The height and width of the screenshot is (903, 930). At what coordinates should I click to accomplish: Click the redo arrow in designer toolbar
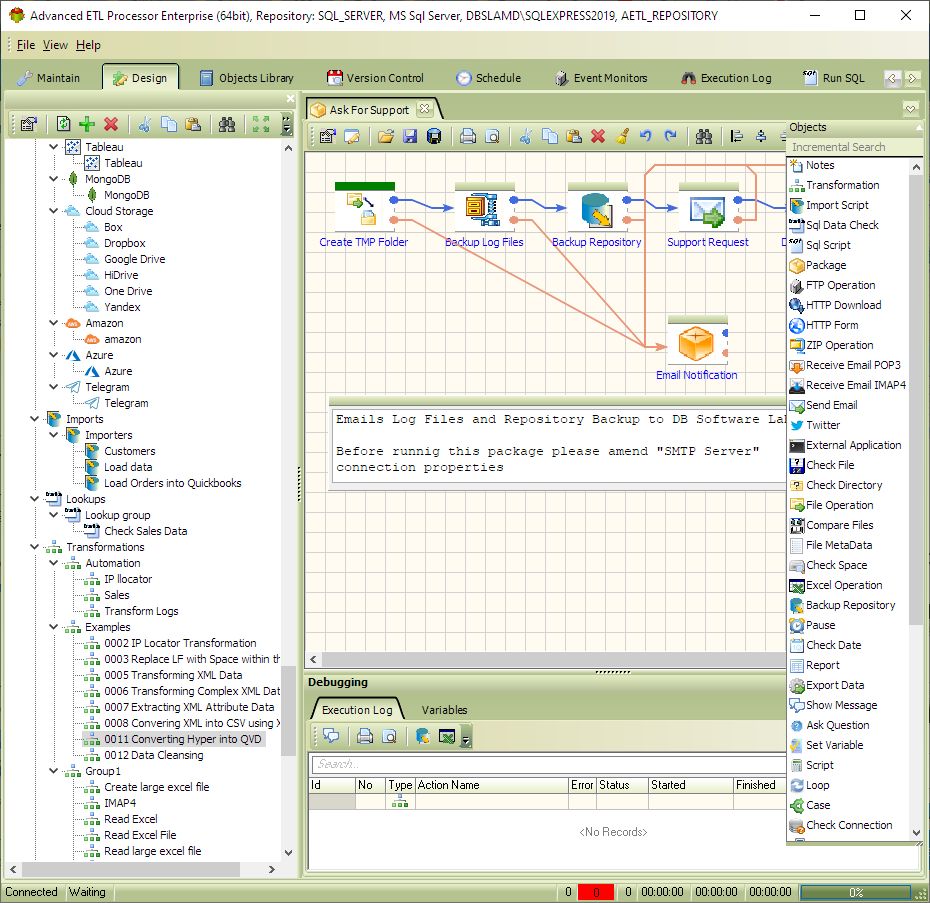[670, 136]
